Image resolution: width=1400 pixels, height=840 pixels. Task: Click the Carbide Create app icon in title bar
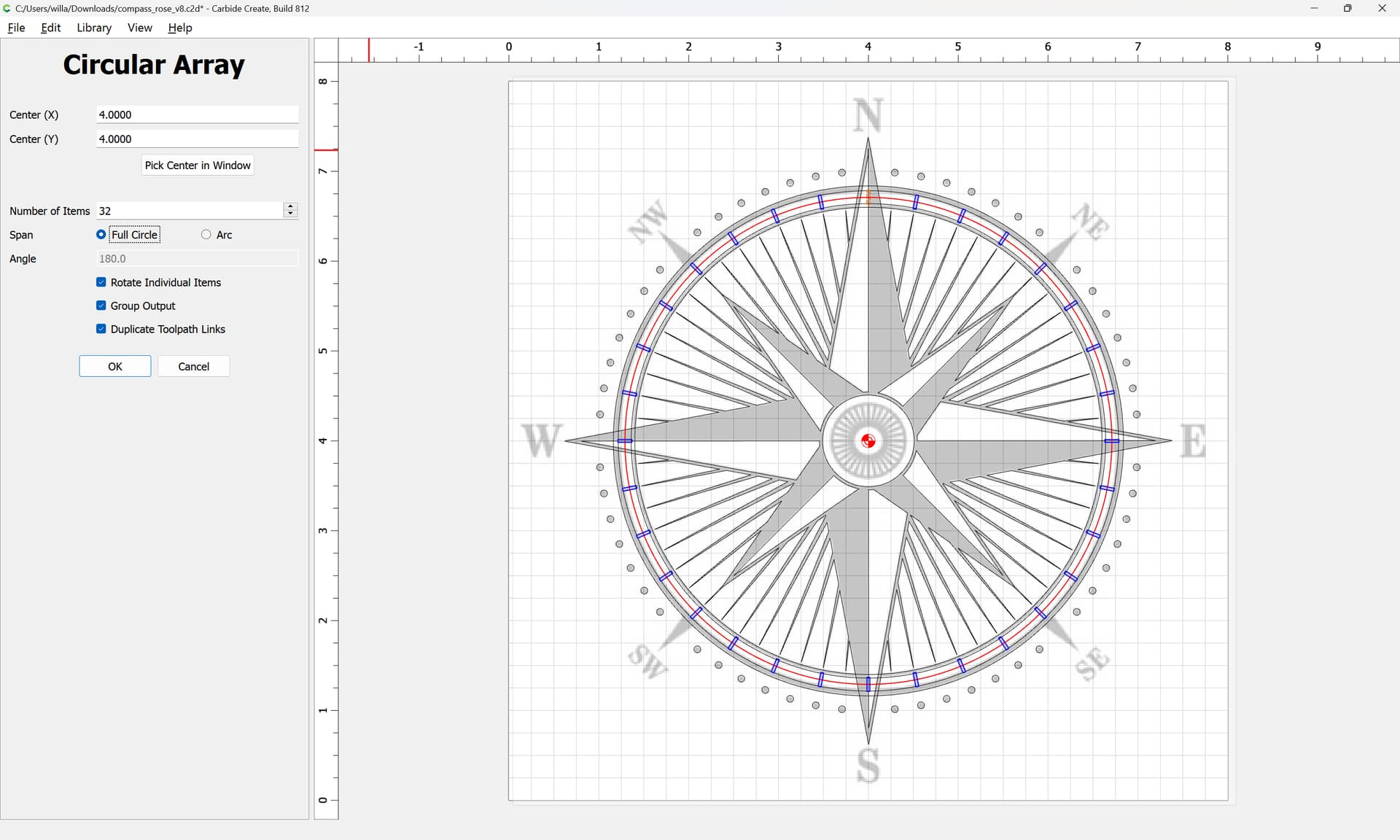pyautogui.click(x=7, y=9)
